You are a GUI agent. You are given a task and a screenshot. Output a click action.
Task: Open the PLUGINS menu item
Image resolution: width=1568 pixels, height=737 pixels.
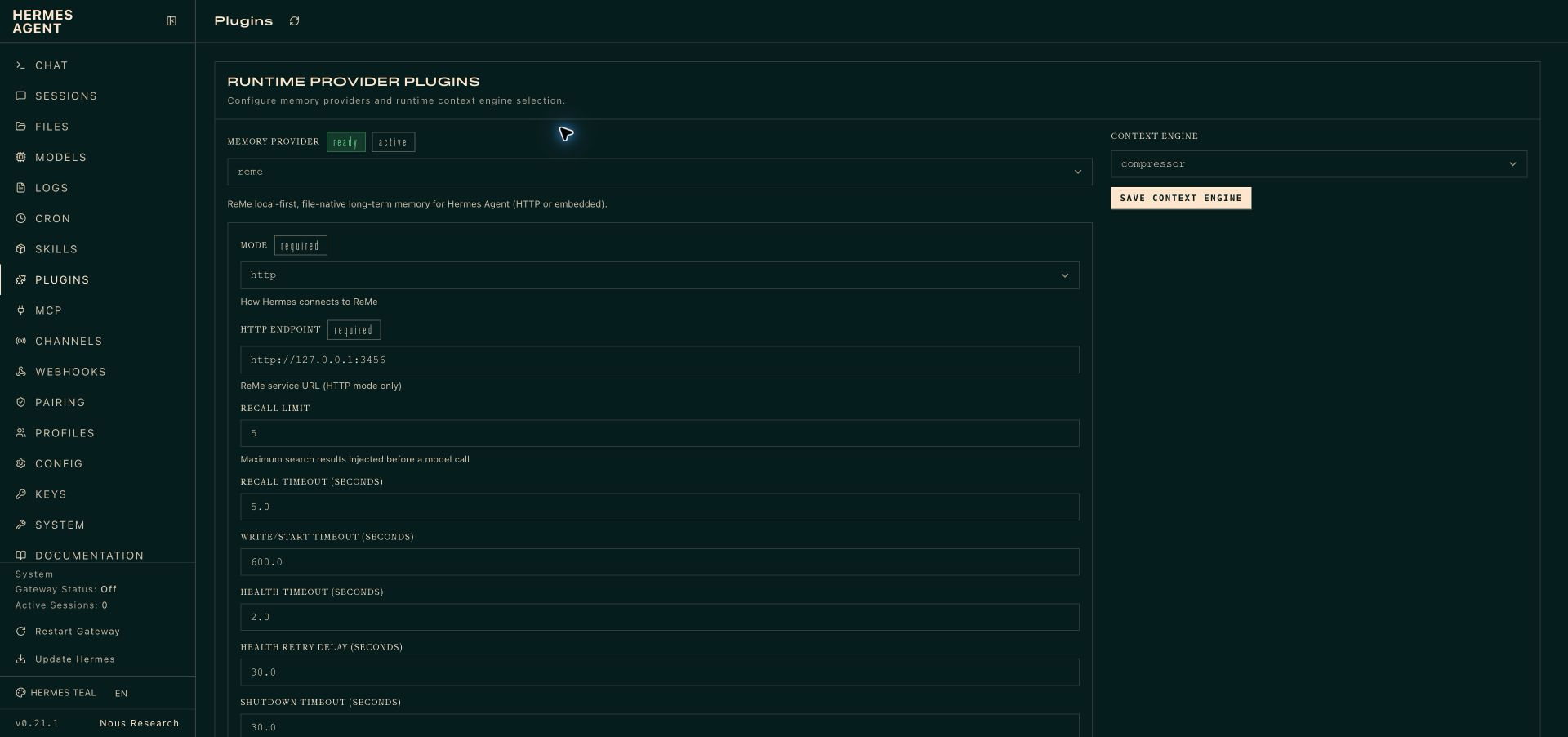pyautogui.click(x=97, y=280)
